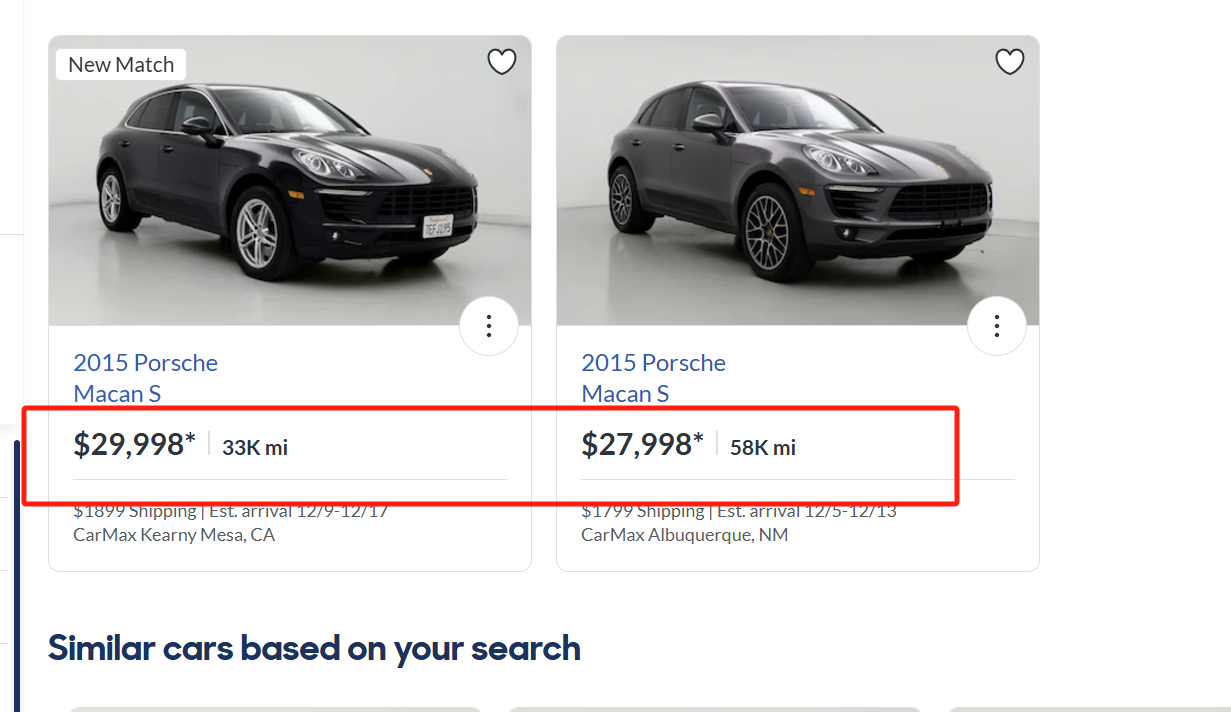Click the Similar cars based on your search heading
The width and height of the screenshot is (1231, 712).
pyautogui.click(x=314, y=648)
